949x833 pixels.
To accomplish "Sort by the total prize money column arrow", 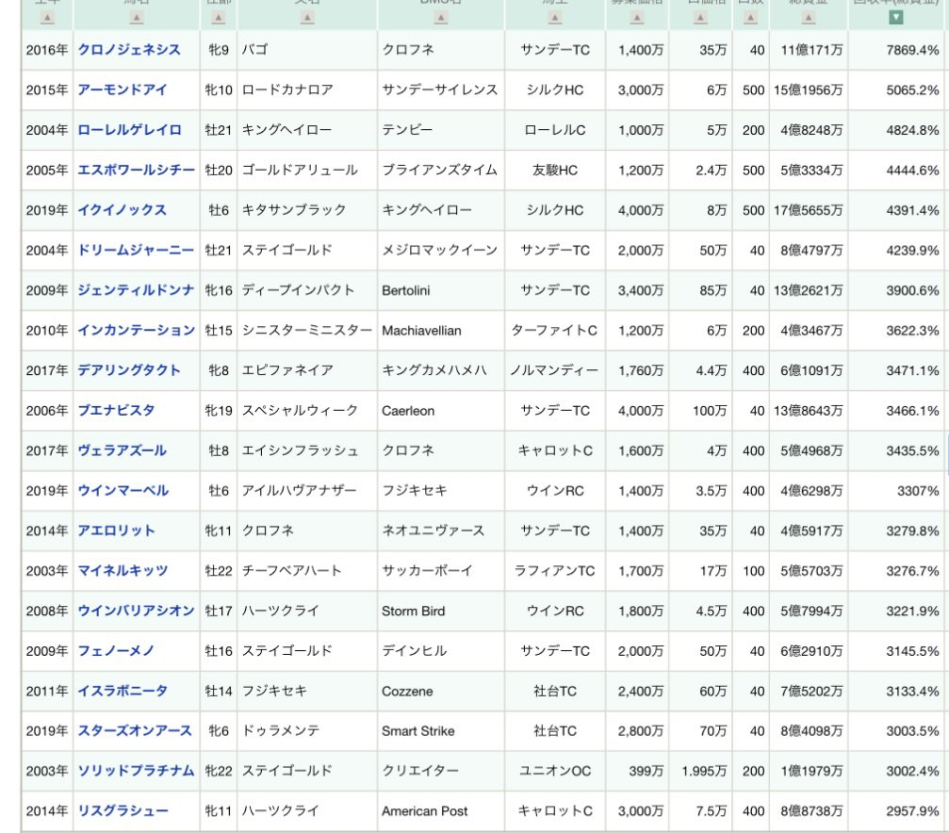I will click(809, 18).
